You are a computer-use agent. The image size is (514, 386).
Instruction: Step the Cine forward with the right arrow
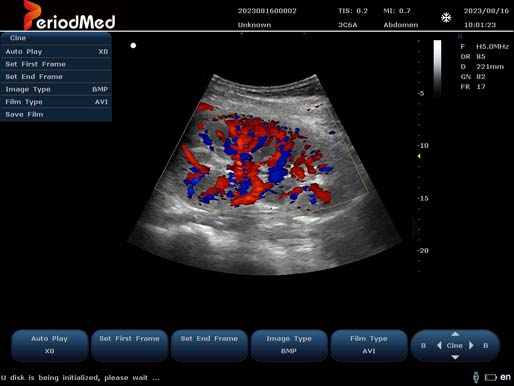(471, 346)
